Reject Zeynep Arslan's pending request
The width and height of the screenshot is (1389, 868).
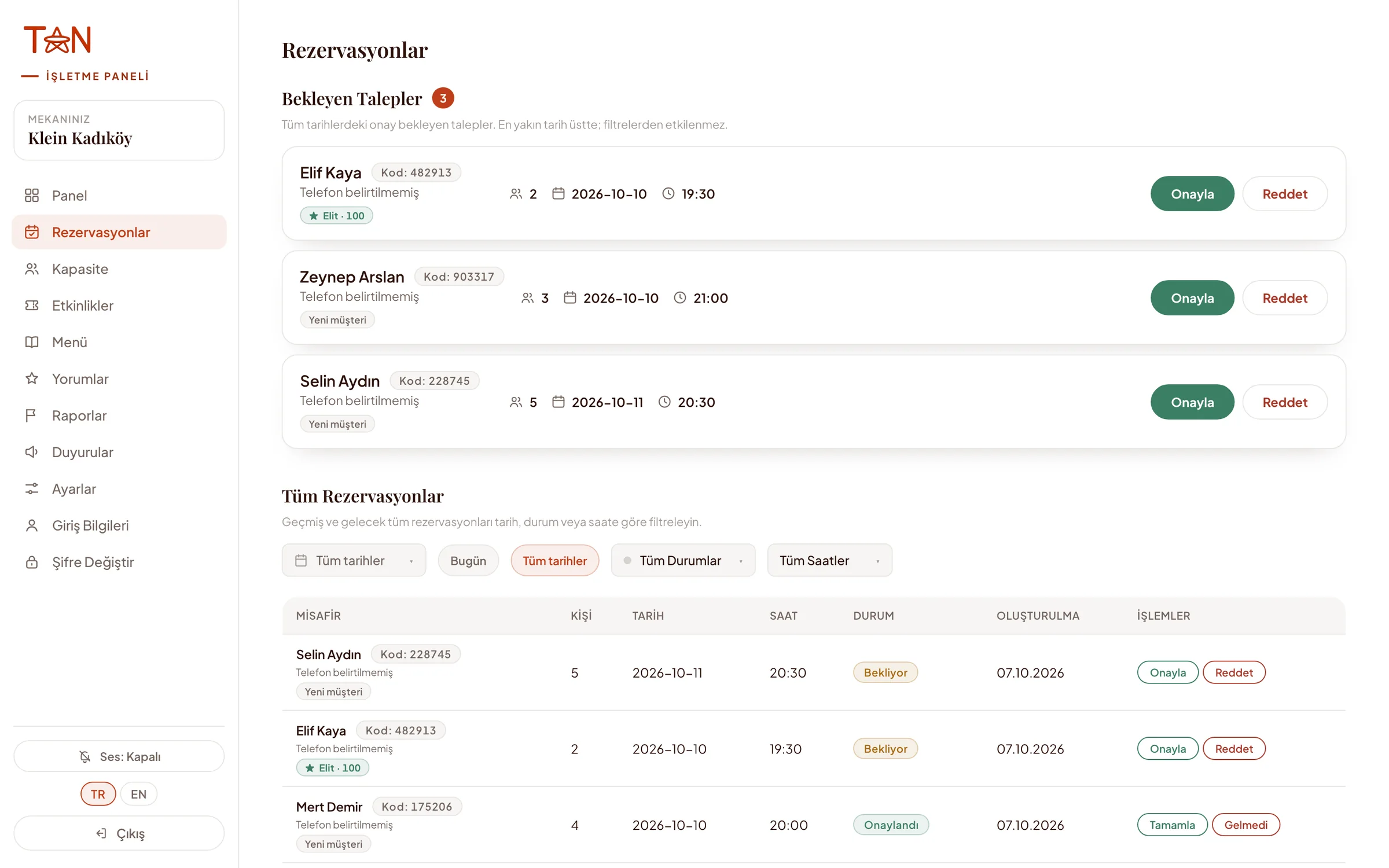pos(1285,298)
